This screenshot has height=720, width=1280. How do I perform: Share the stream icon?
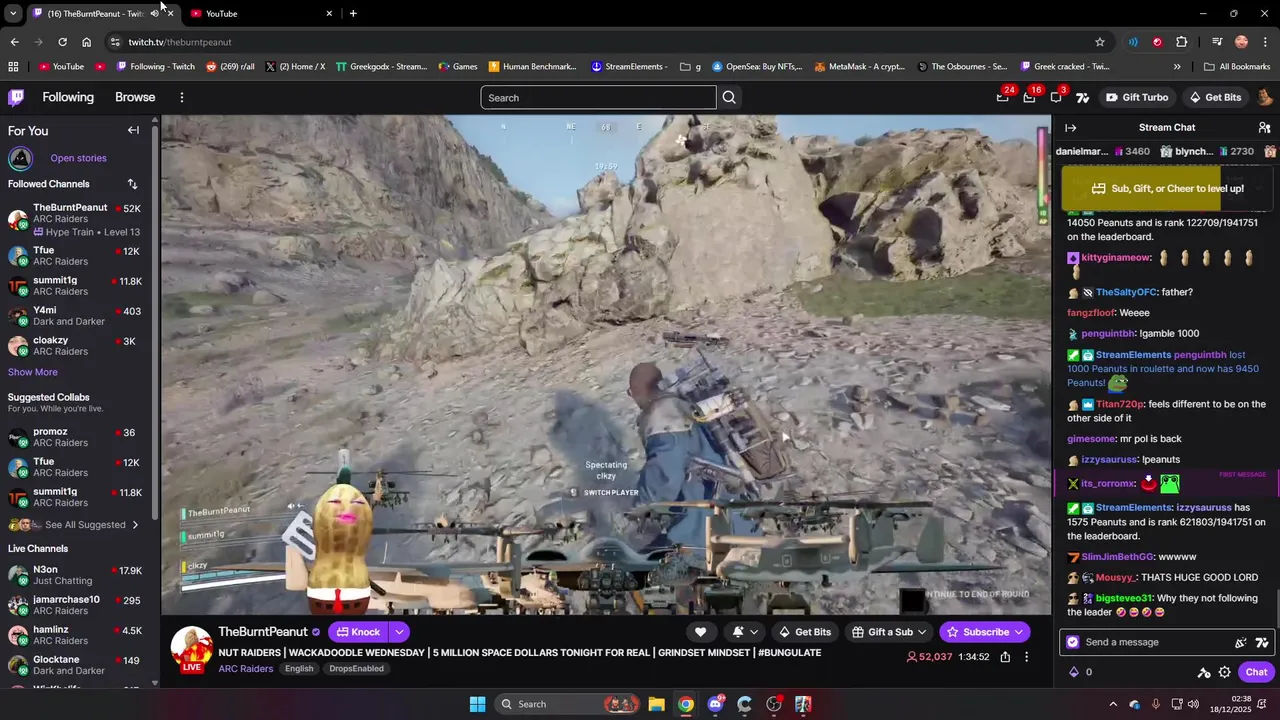[x=1005, y=657]
